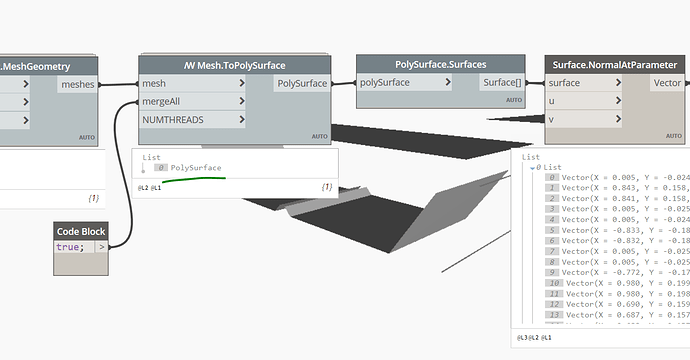Select the PolySurface item at index 0
The width and height of the screenshot is (690, 360).
point(196,168)
